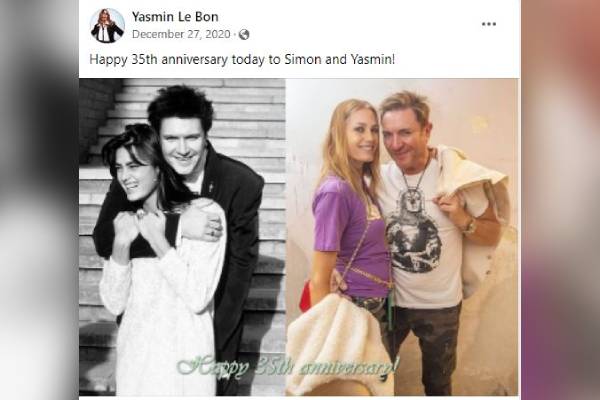This screenshot has width=600, height=400.
Task: Visit the Yasmin Le Bon profile name link
Action: coord(175,16)
